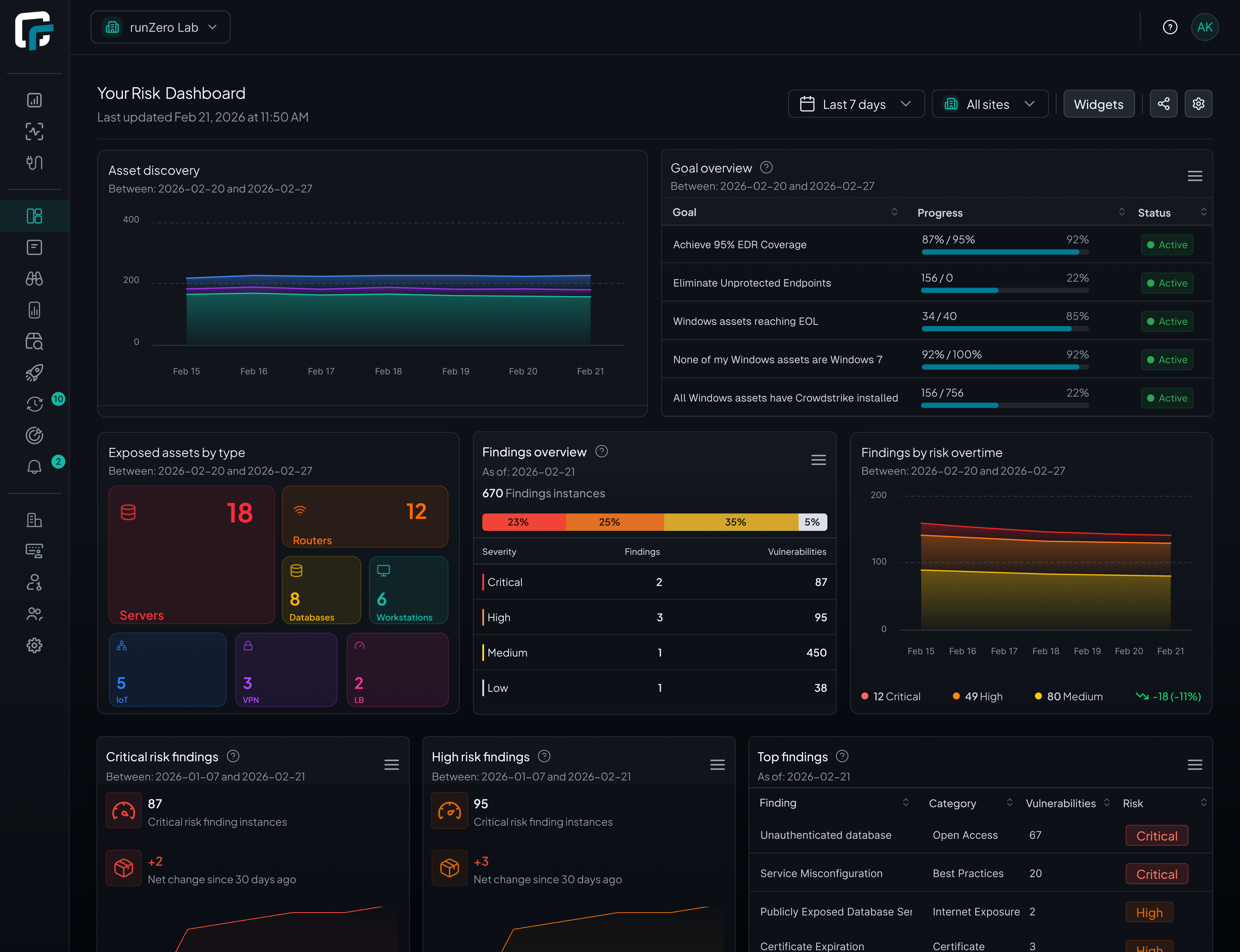Open the team users sidebar icon
Screen dimensions: 1240x952
coord(35,614)
